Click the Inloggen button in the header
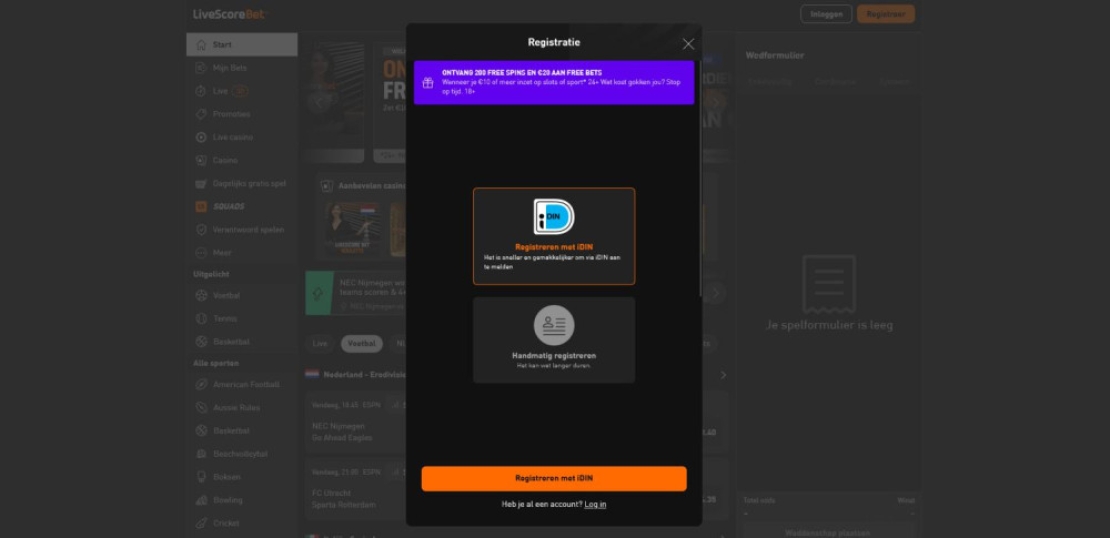 (x=826, y=14)
